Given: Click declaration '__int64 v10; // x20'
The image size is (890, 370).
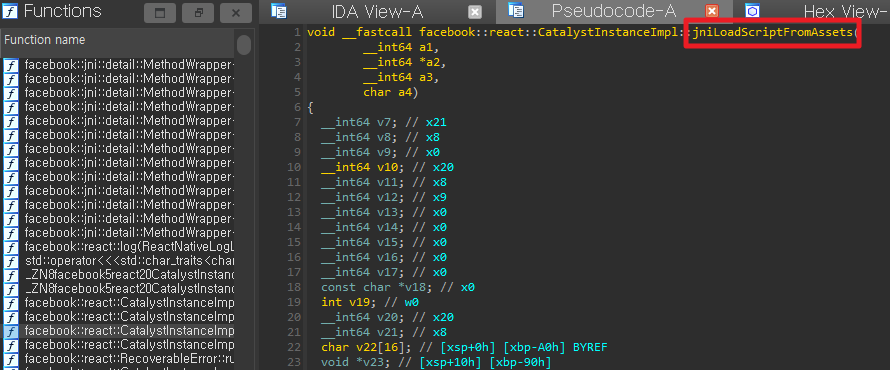Looking at the screenshot, I should pyautogui.click(x=387, y=167).
